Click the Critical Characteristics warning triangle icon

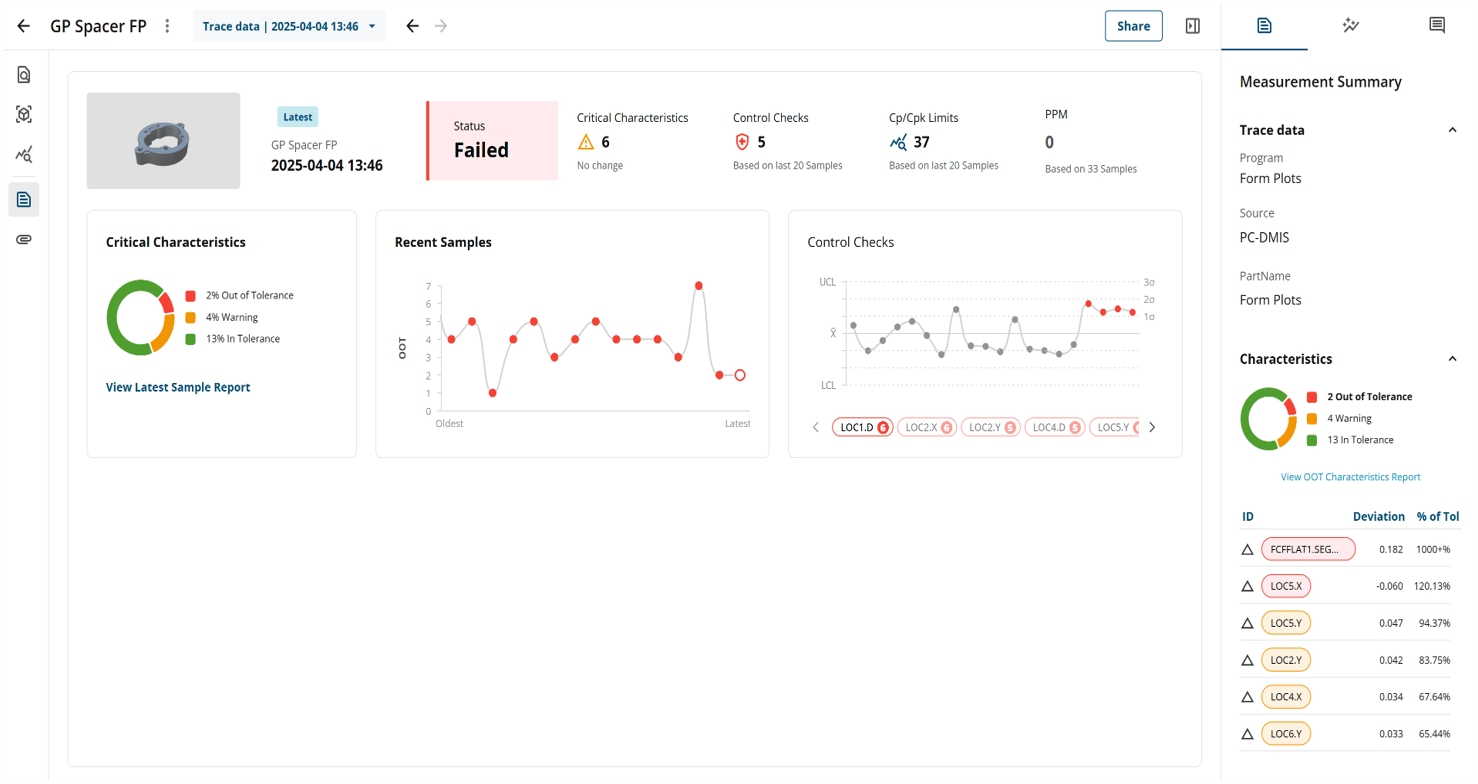click(x=586, y=143)
